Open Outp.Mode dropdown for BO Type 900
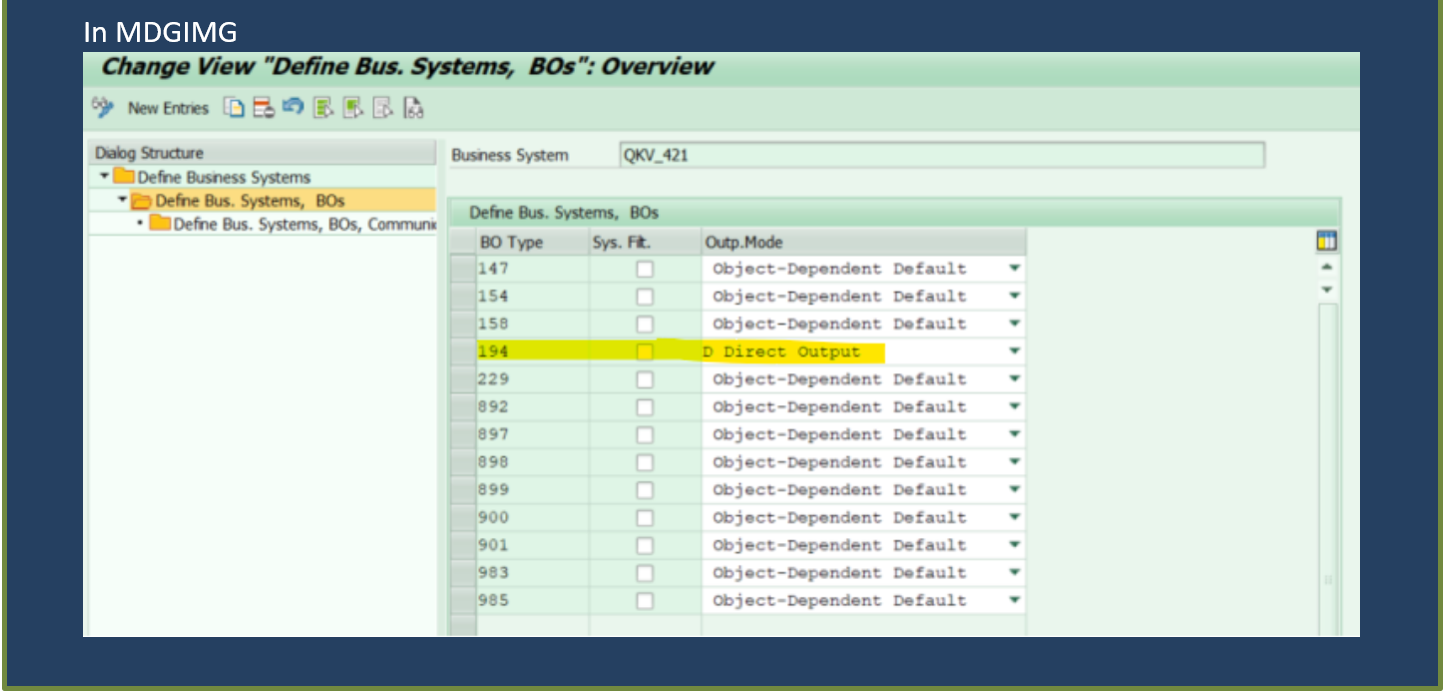 coord(1014,518)
